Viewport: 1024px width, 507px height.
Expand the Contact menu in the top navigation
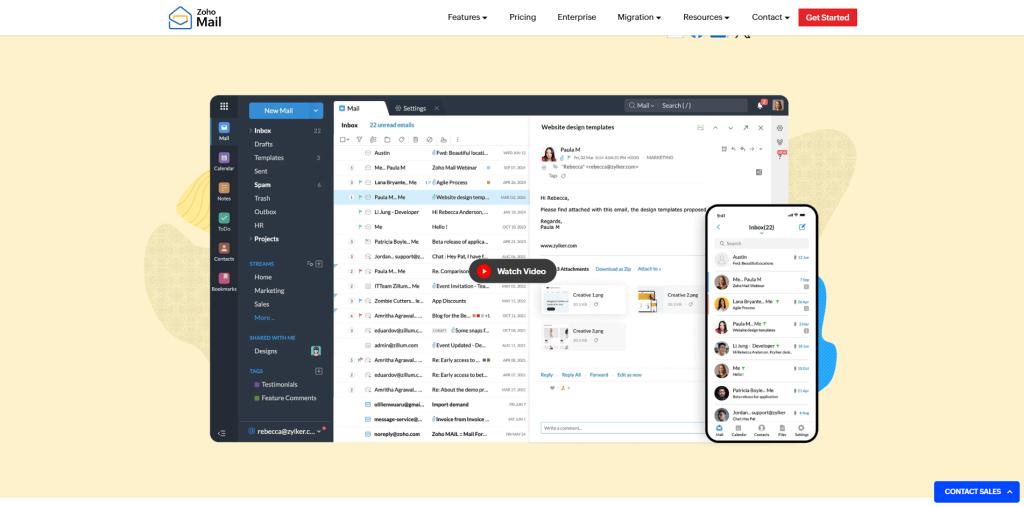coord(771,18)
